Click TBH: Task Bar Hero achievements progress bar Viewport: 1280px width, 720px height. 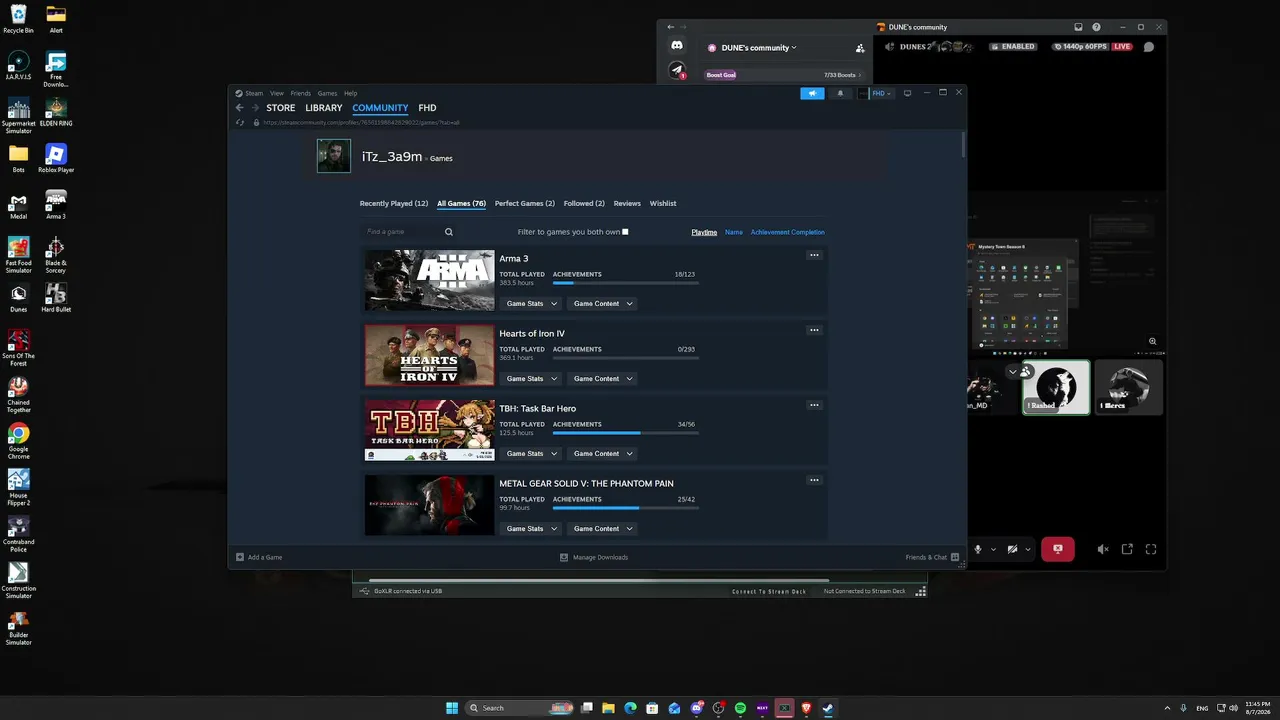pyautogui.click(x=626, y=433)
